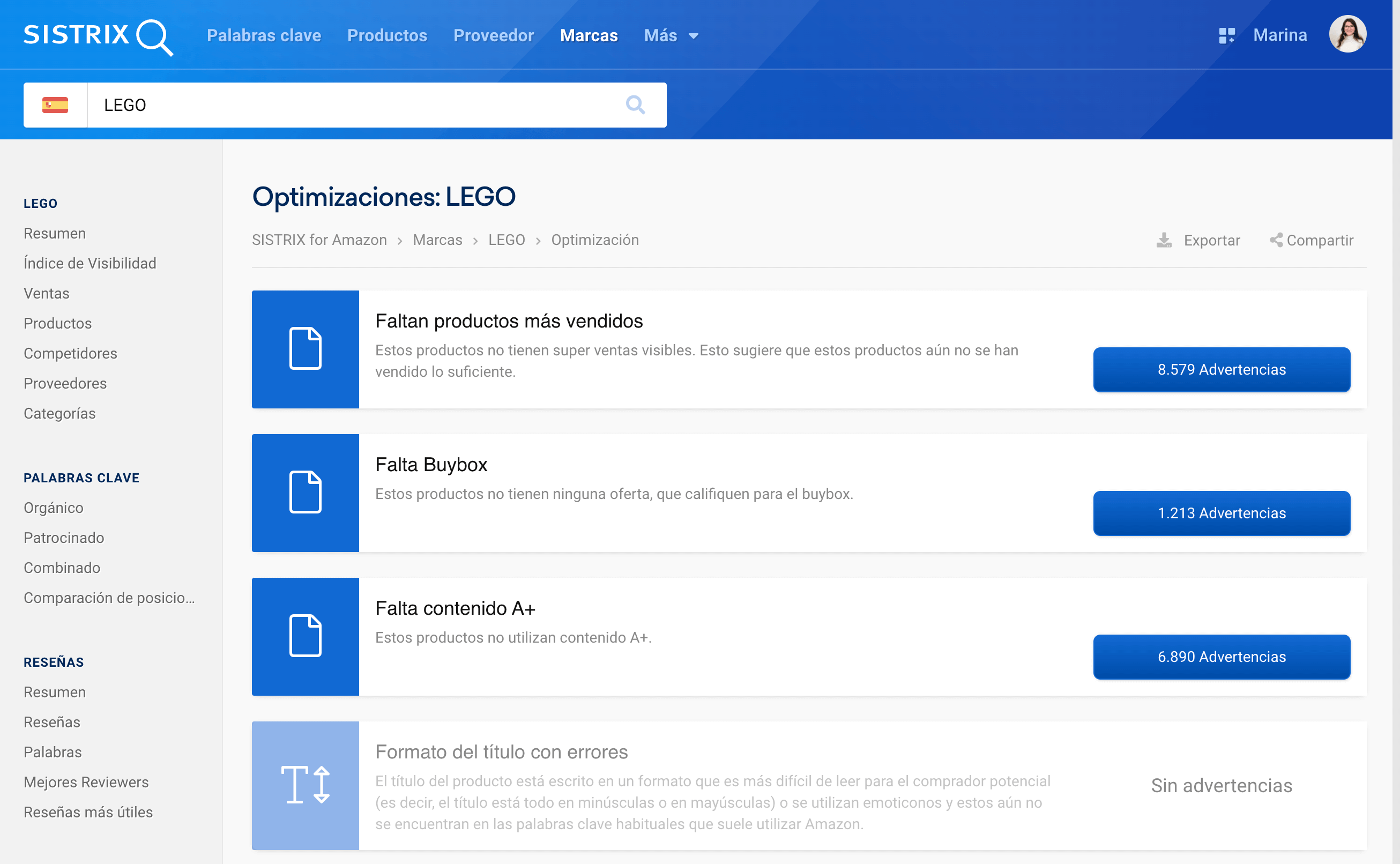Go to Marcas in the breadcrumb

(x=437, y=240)
